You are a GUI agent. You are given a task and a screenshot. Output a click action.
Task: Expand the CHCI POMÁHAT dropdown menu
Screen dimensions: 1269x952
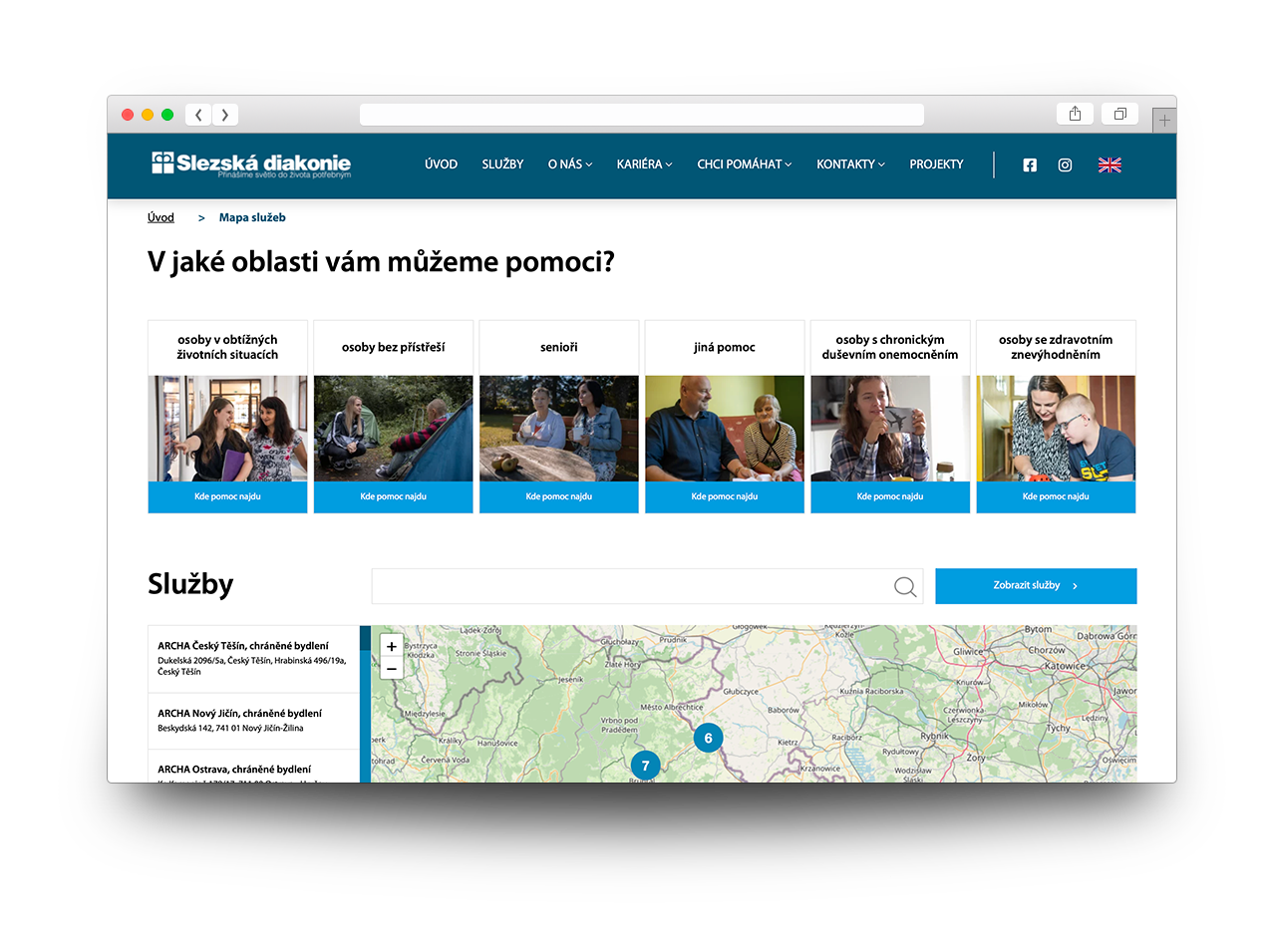pos(745,164)
